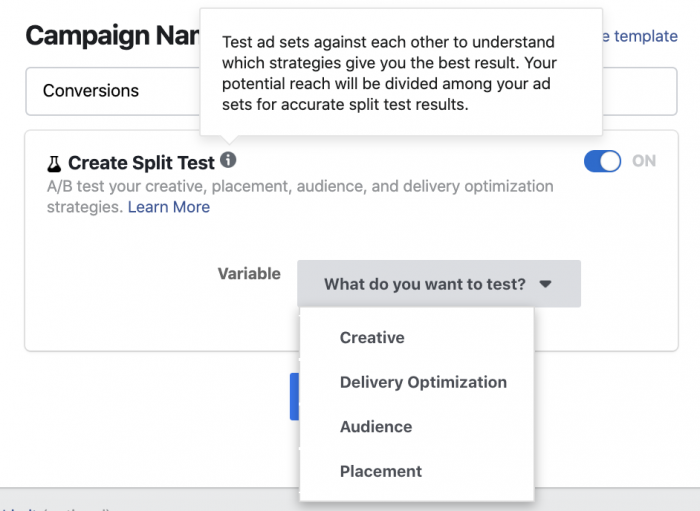This screenshot has height=511, width=700.
Task: Click the blue button behind the dropdown list
Action: pyautogui.click(x=295, y=396)
